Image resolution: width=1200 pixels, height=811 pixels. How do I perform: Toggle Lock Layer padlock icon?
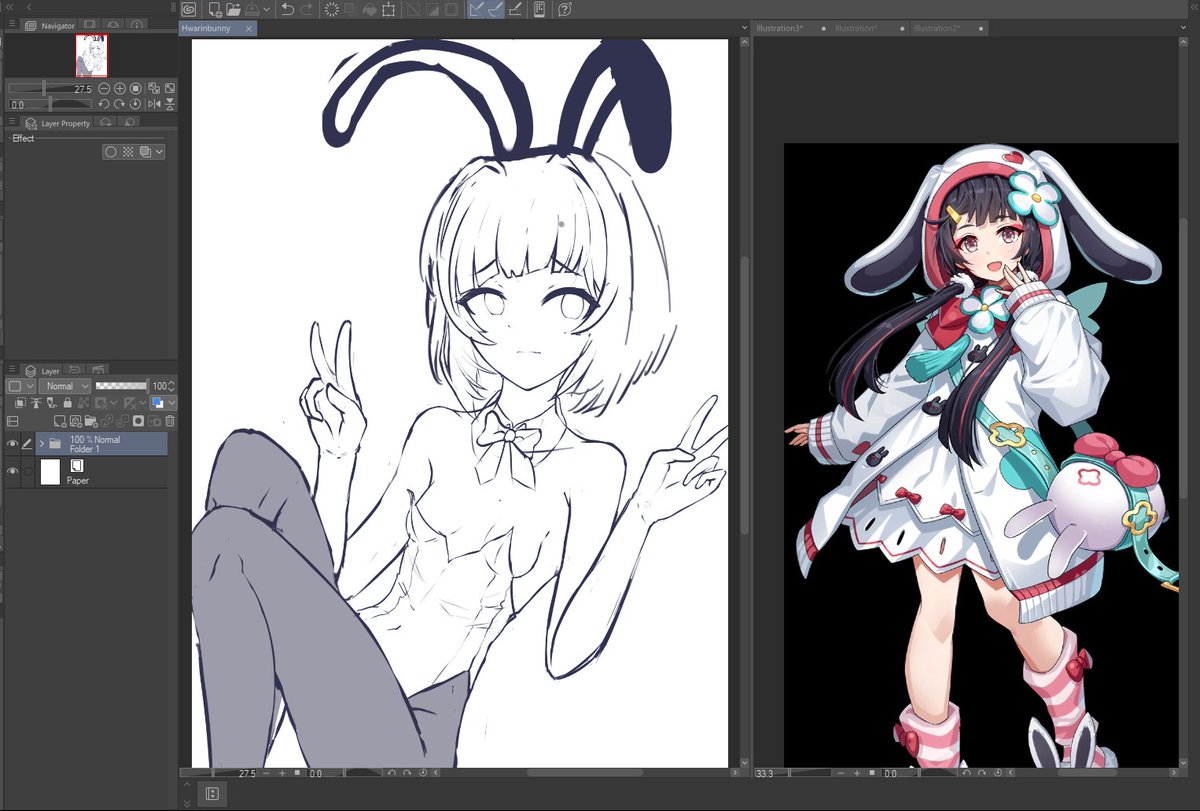(68, 402)
